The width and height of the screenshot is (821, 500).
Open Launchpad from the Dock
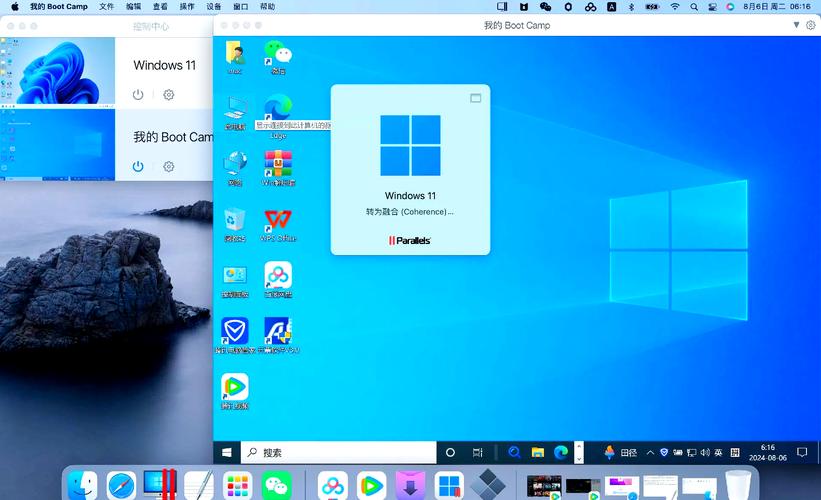[x=238, y=485]
